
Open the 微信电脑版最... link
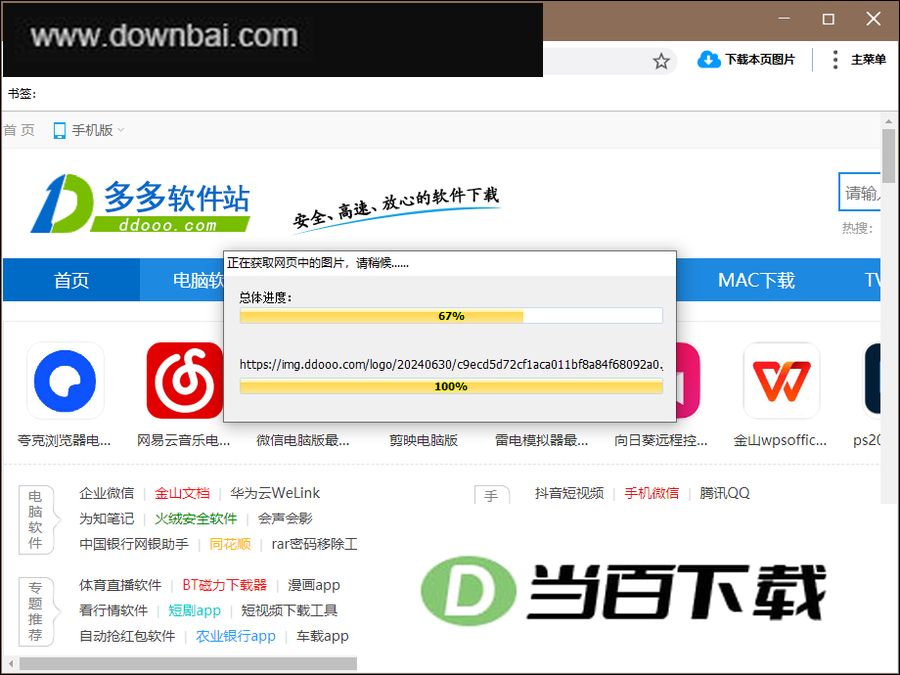302,440
